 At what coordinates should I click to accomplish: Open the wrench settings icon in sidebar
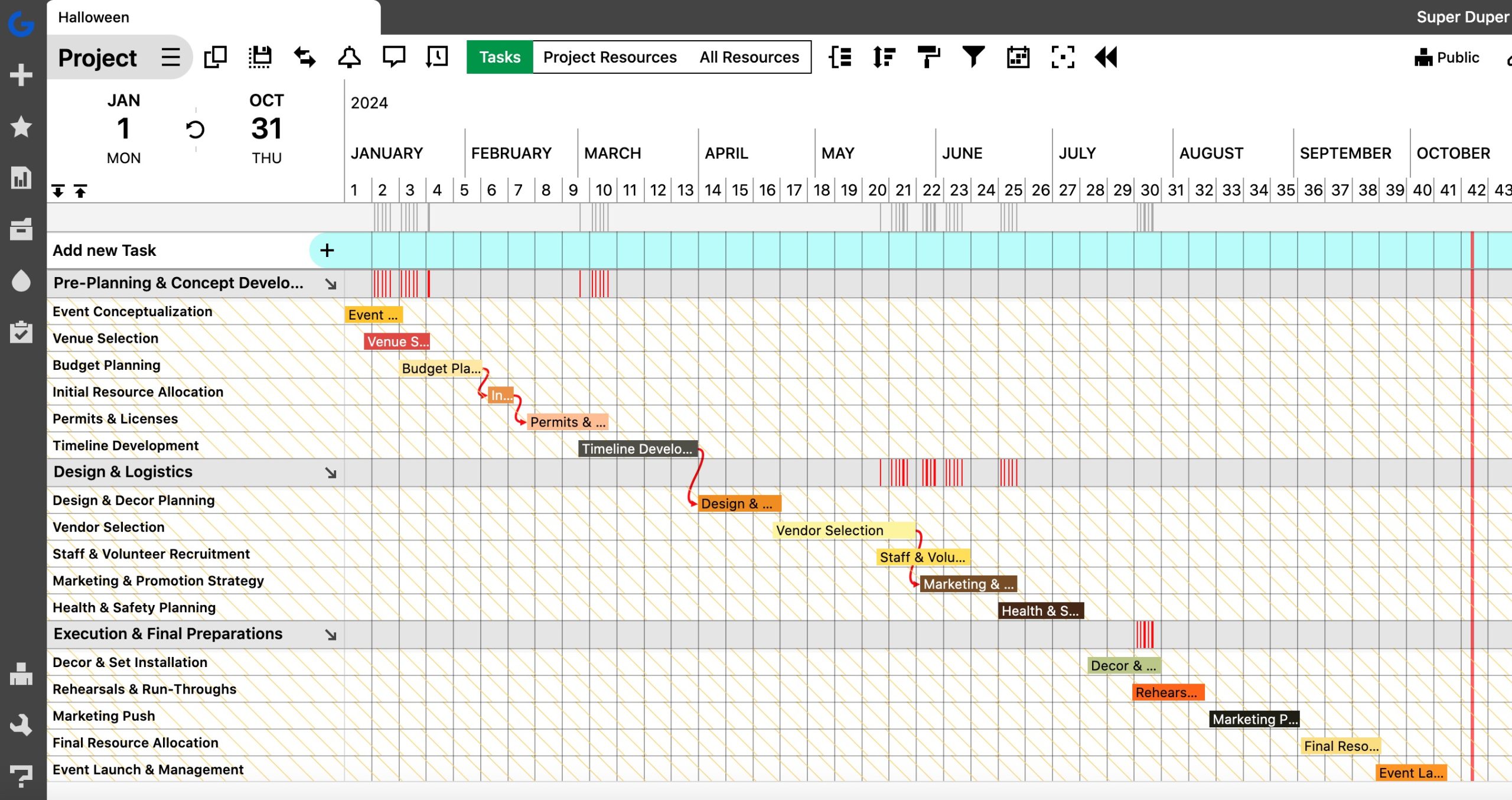click(21, 725)
